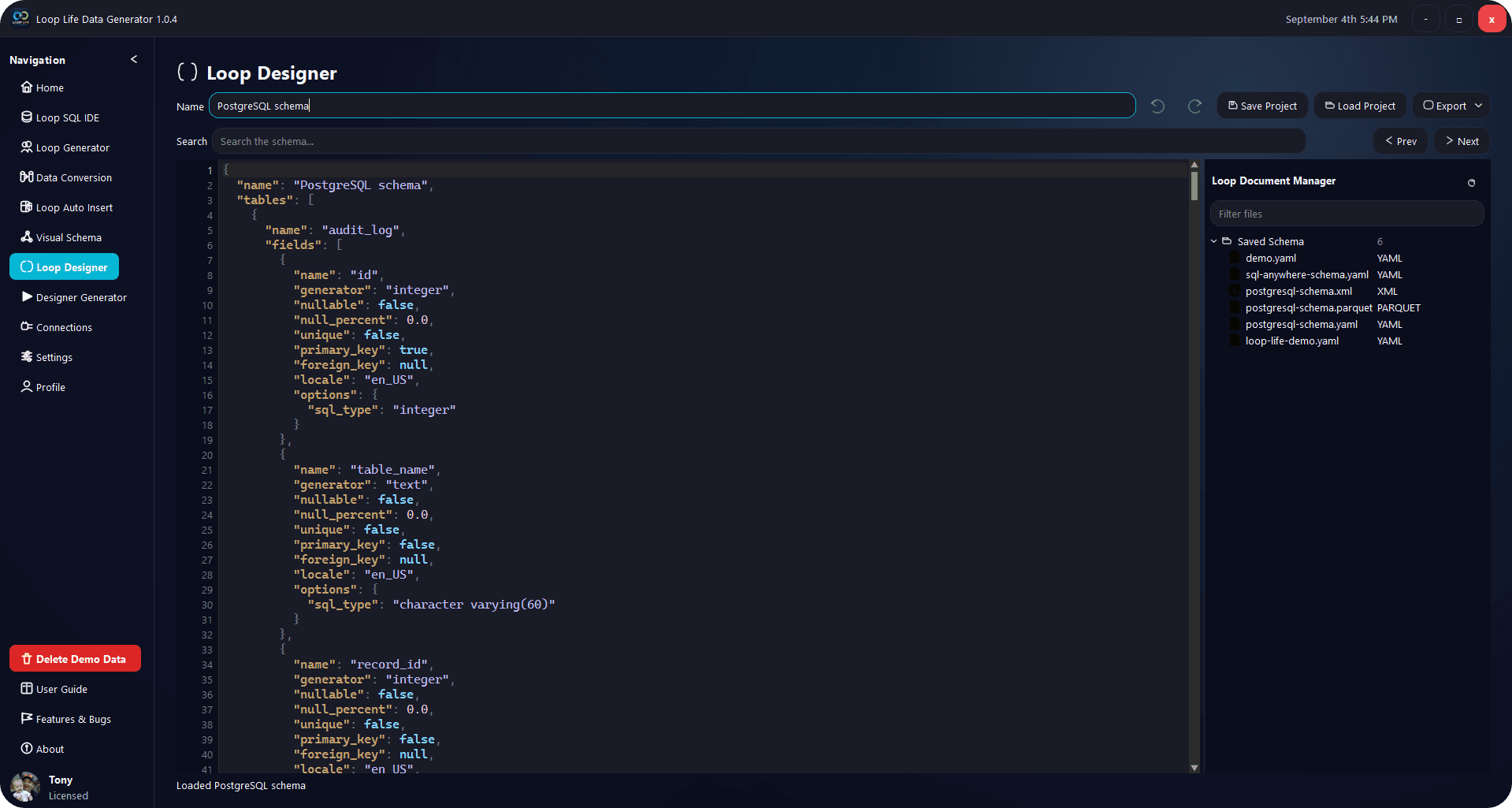Click the undo arrow icon
This screenshot has height=808, width=1512.
click(1157, 106)
